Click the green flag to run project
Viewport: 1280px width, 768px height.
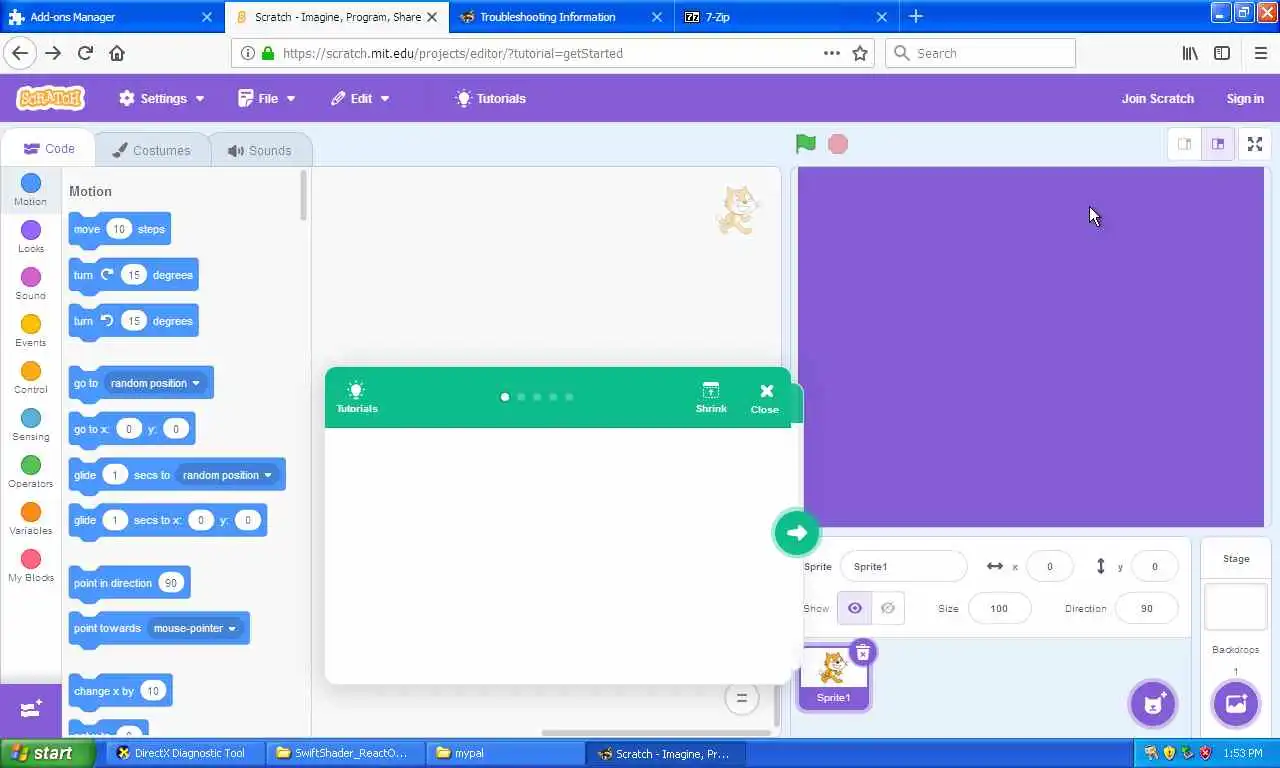[x=805, y=144]
